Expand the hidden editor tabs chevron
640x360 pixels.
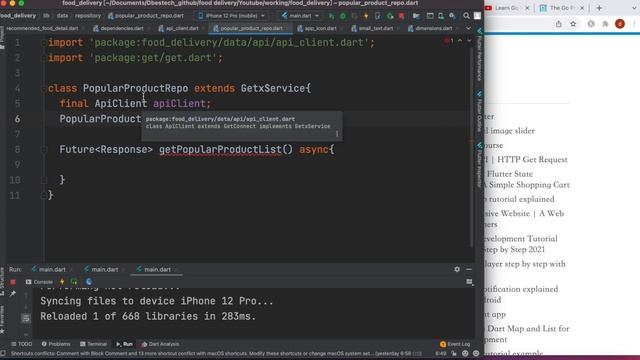point(468,29)
